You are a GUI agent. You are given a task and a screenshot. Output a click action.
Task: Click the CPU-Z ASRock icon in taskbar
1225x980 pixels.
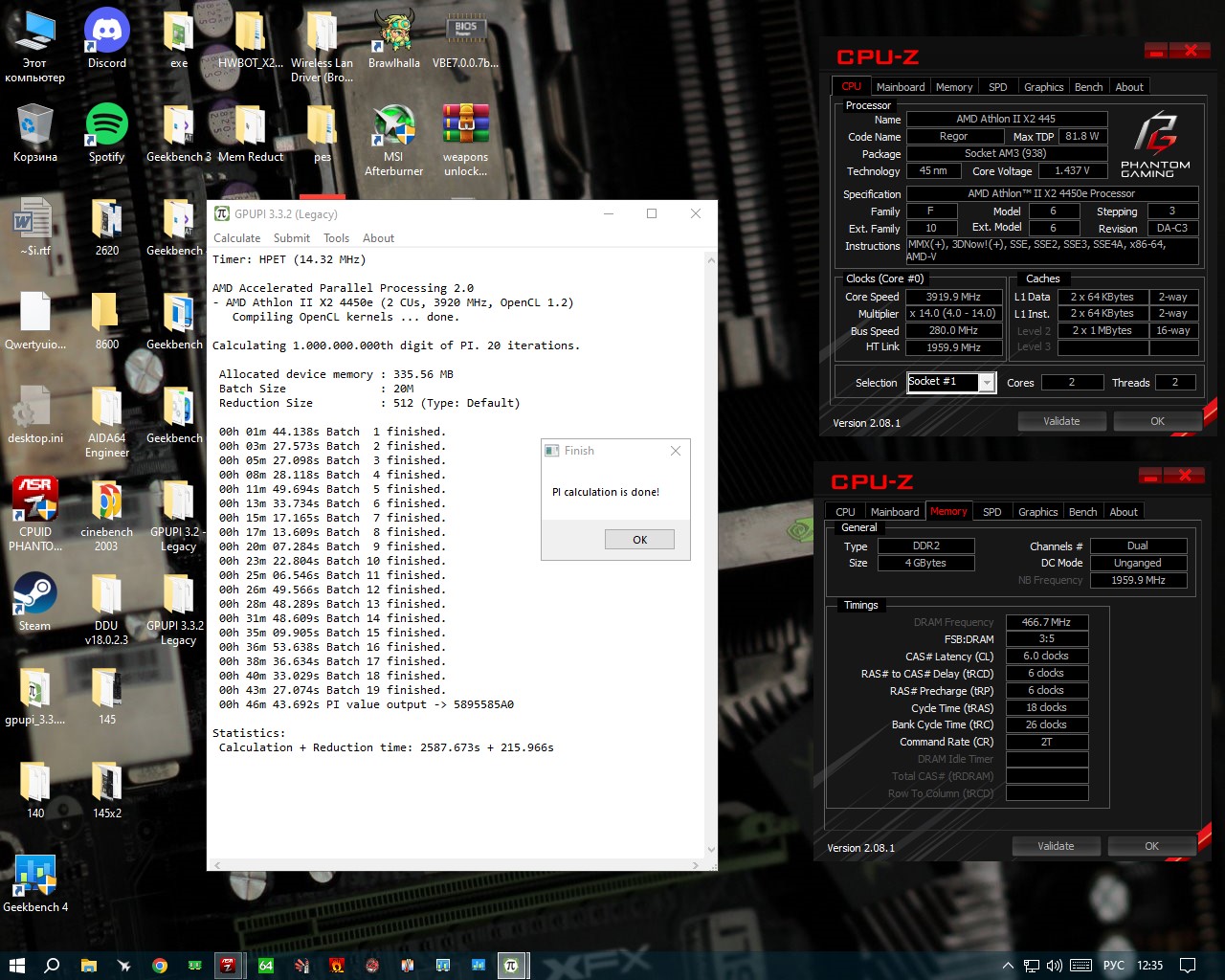click(x=228, y=966)
